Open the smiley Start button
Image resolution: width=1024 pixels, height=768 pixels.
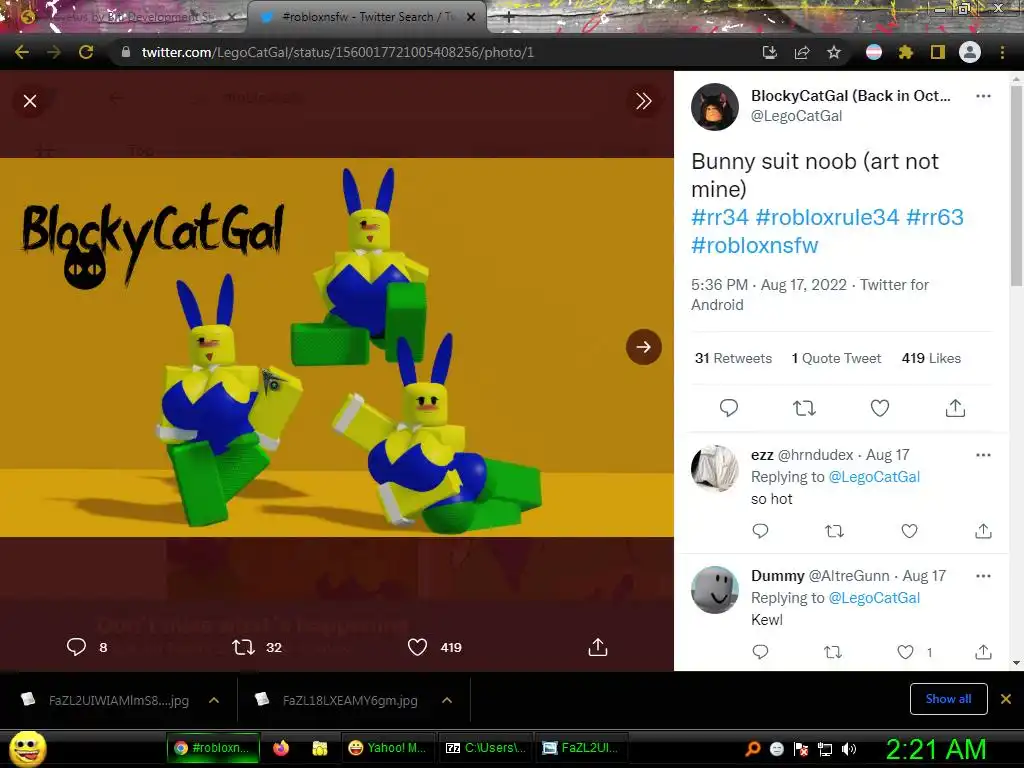coord(28,748)
